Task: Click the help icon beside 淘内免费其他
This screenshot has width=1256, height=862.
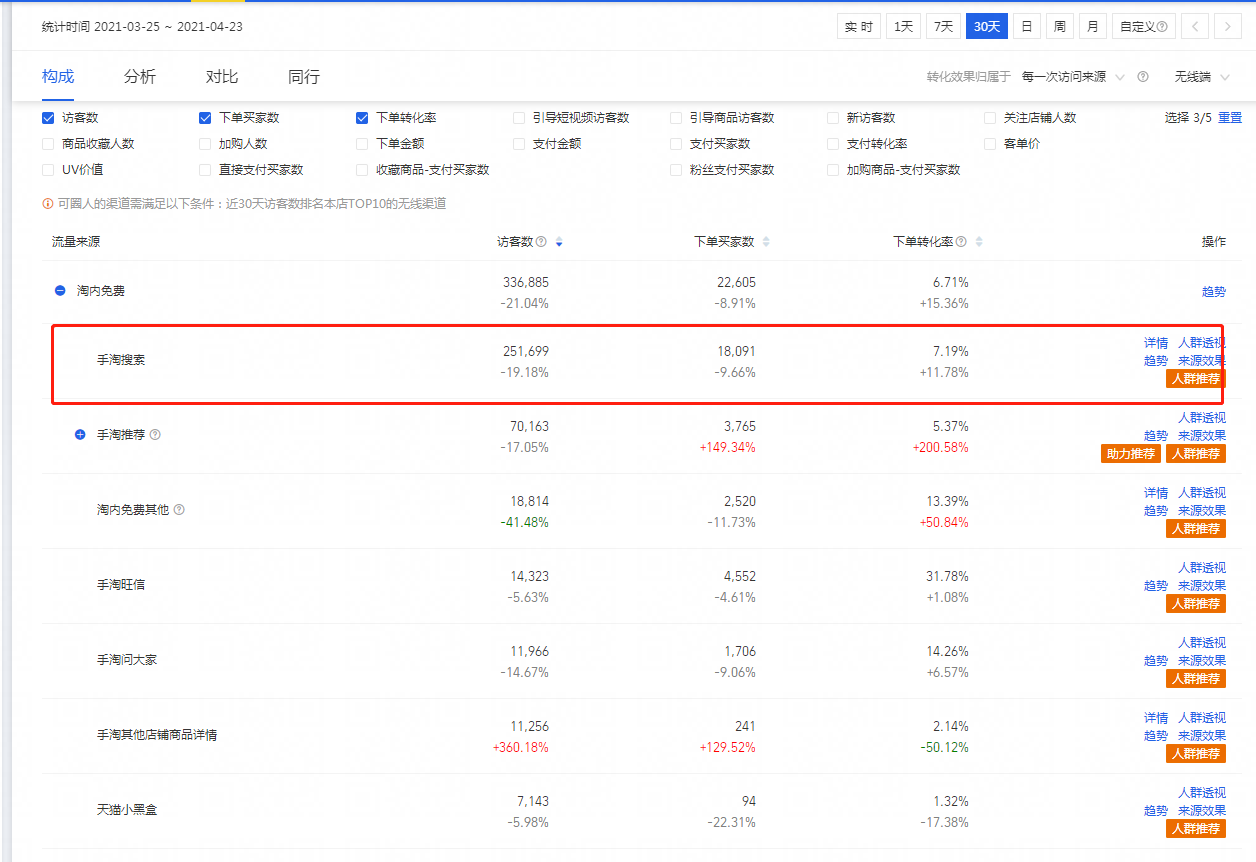Action: (x=179, y=510)
